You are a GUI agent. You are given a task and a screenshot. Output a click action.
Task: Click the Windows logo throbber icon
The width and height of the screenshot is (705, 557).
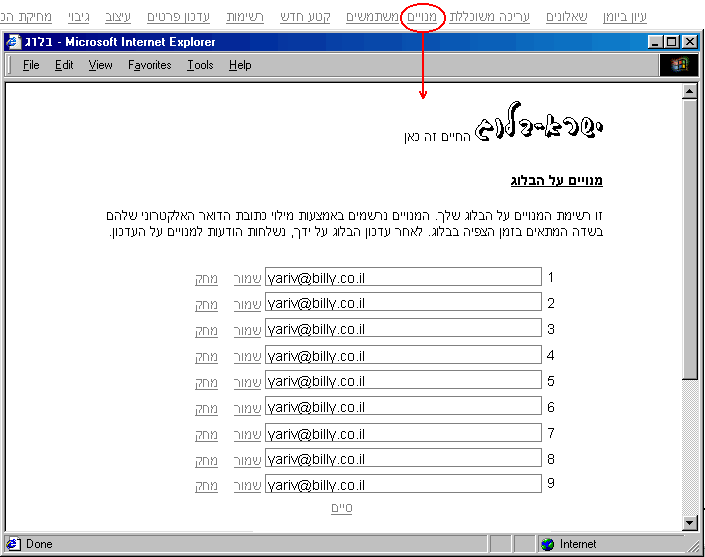(x=680, y=65)
